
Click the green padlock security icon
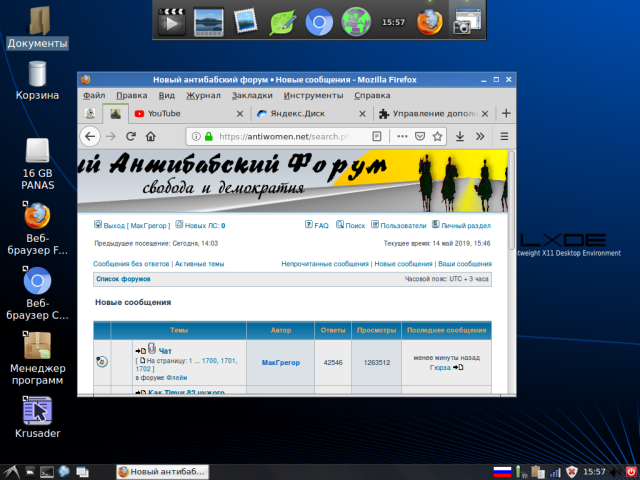pos(209,136)
